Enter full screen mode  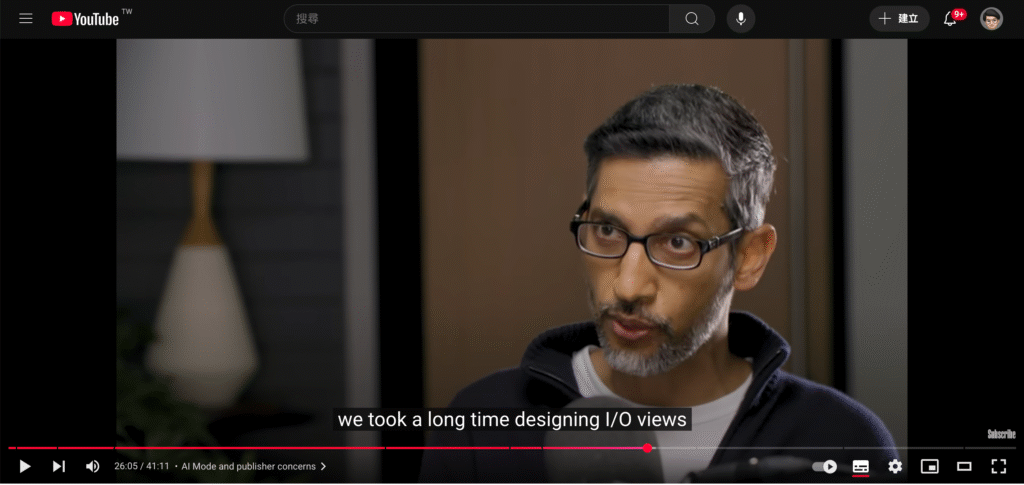[998, 466]
